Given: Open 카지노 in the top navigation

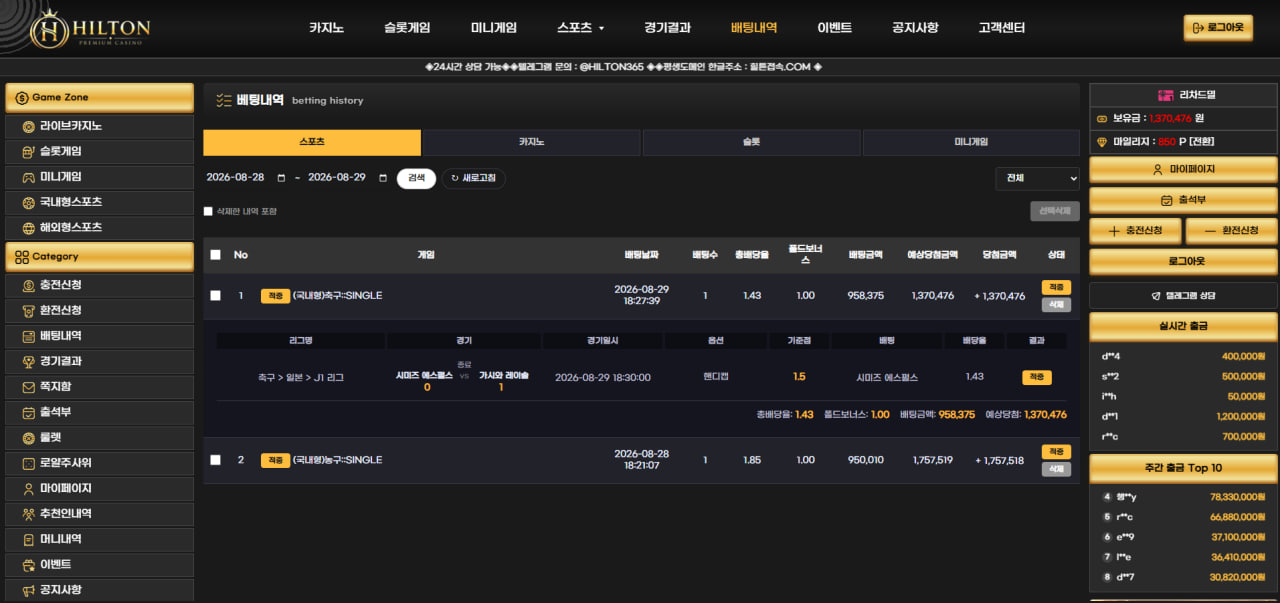Looking at the screenshot, I should 327,28.
